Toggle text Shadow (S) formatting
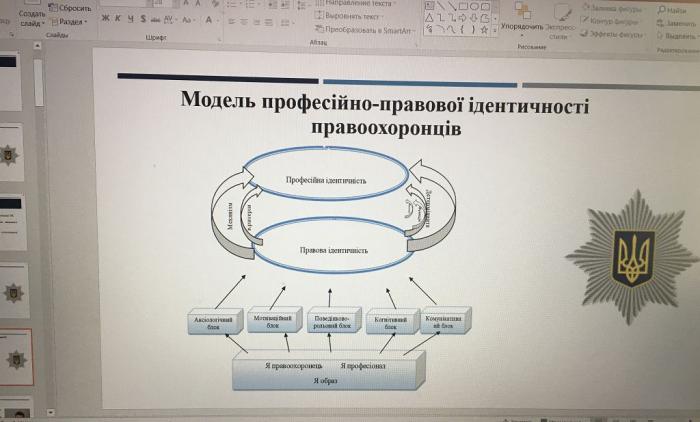The width and height of the screenshot is (700, 422). click(x=142, y=18)
